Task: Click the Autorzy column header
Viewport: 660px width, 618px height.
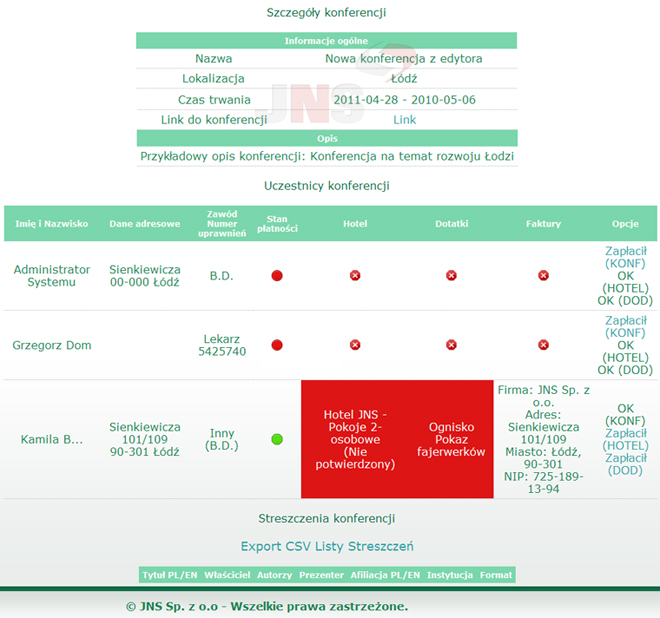Action: [275, 575]
